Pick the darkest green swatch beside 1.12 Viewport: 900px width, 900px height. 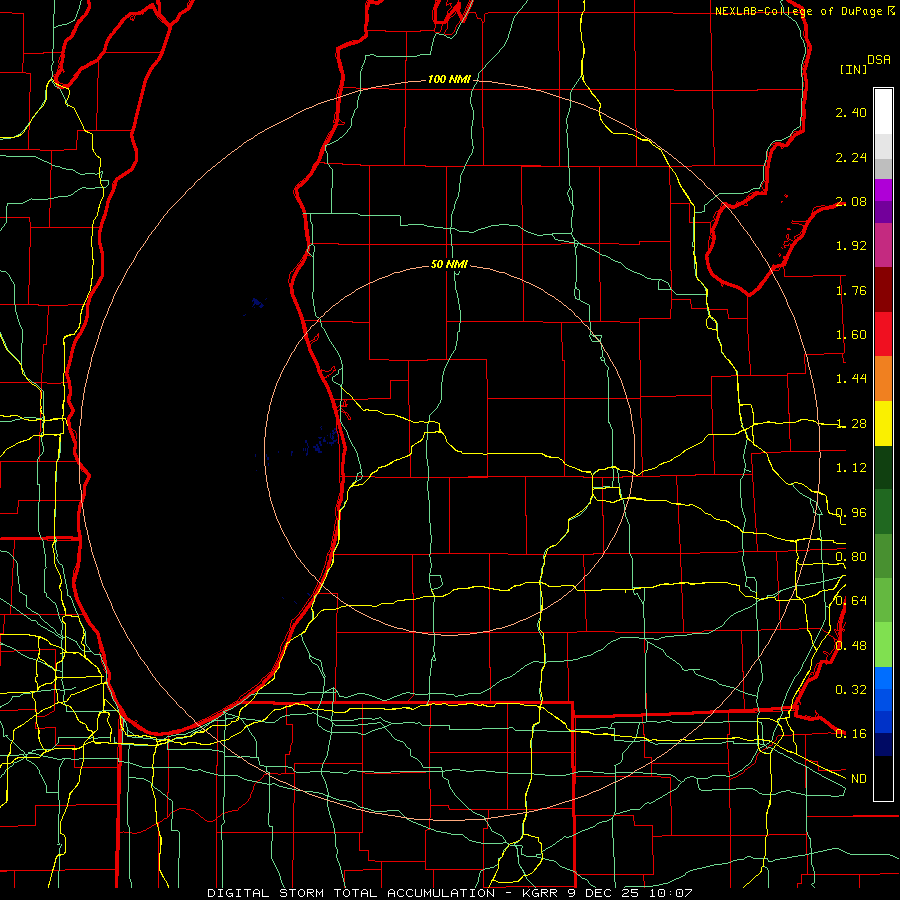tap(883, 467)
